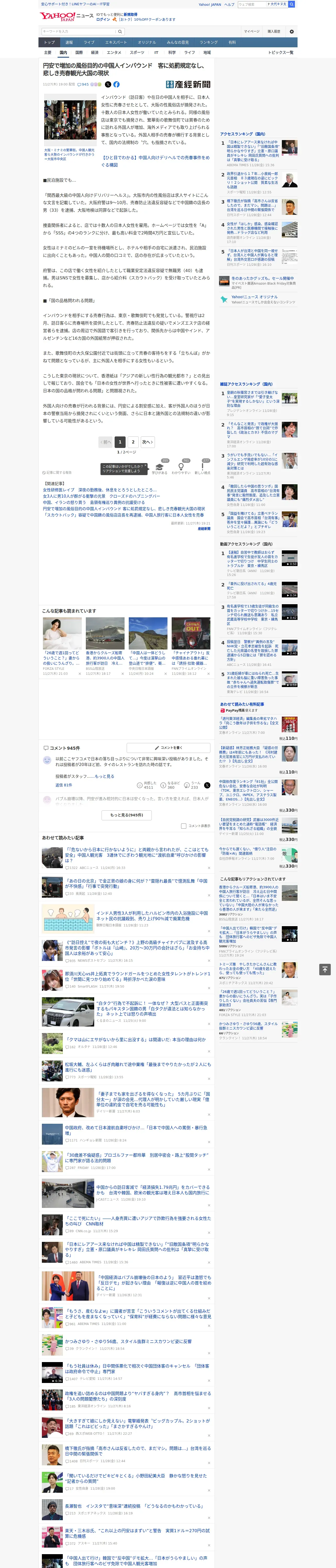
Task: Click blue search button at top right
Action: tap(292, 4)
